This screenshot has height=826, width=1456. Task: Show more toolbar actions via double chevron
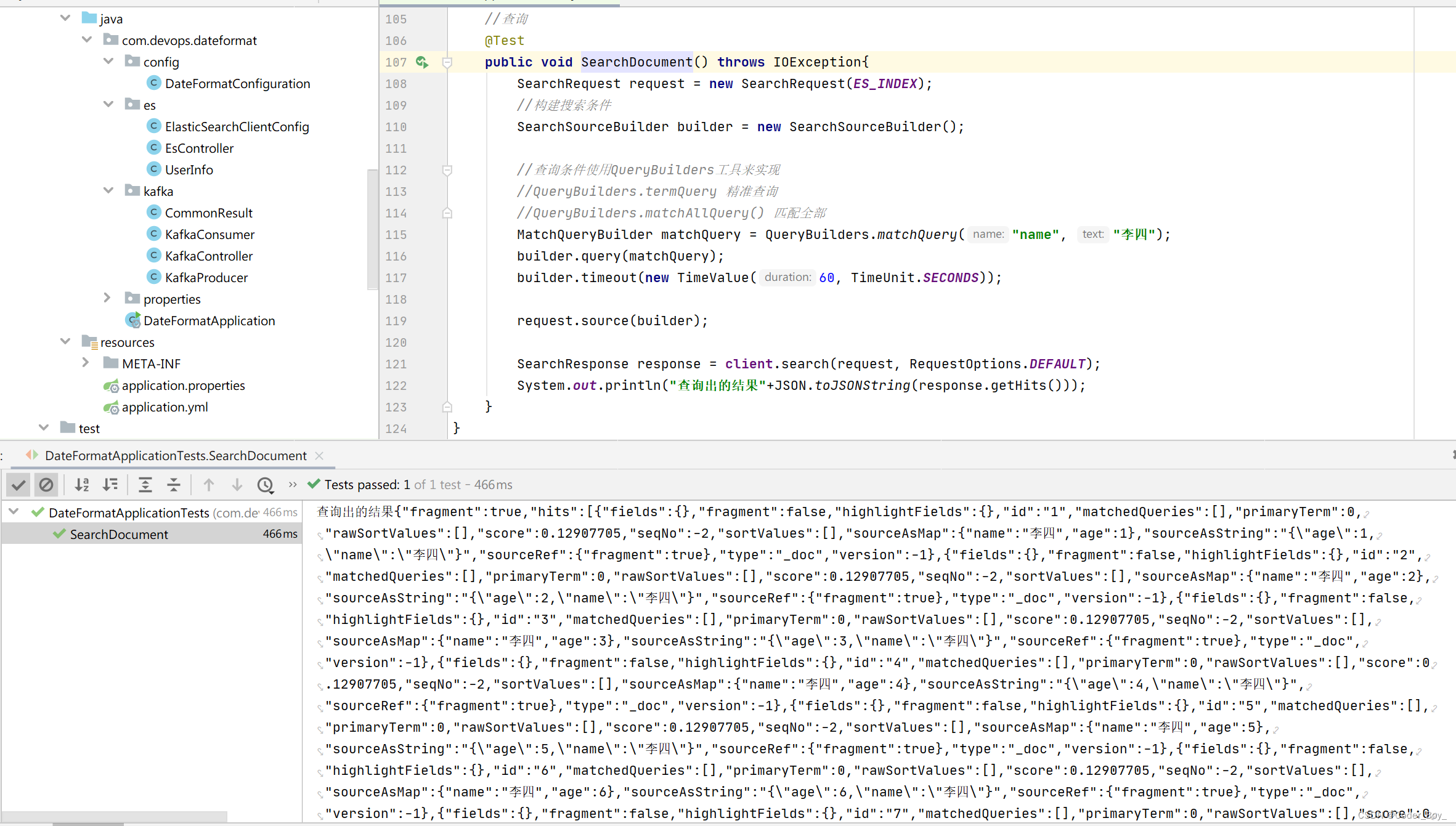[293, 485]
